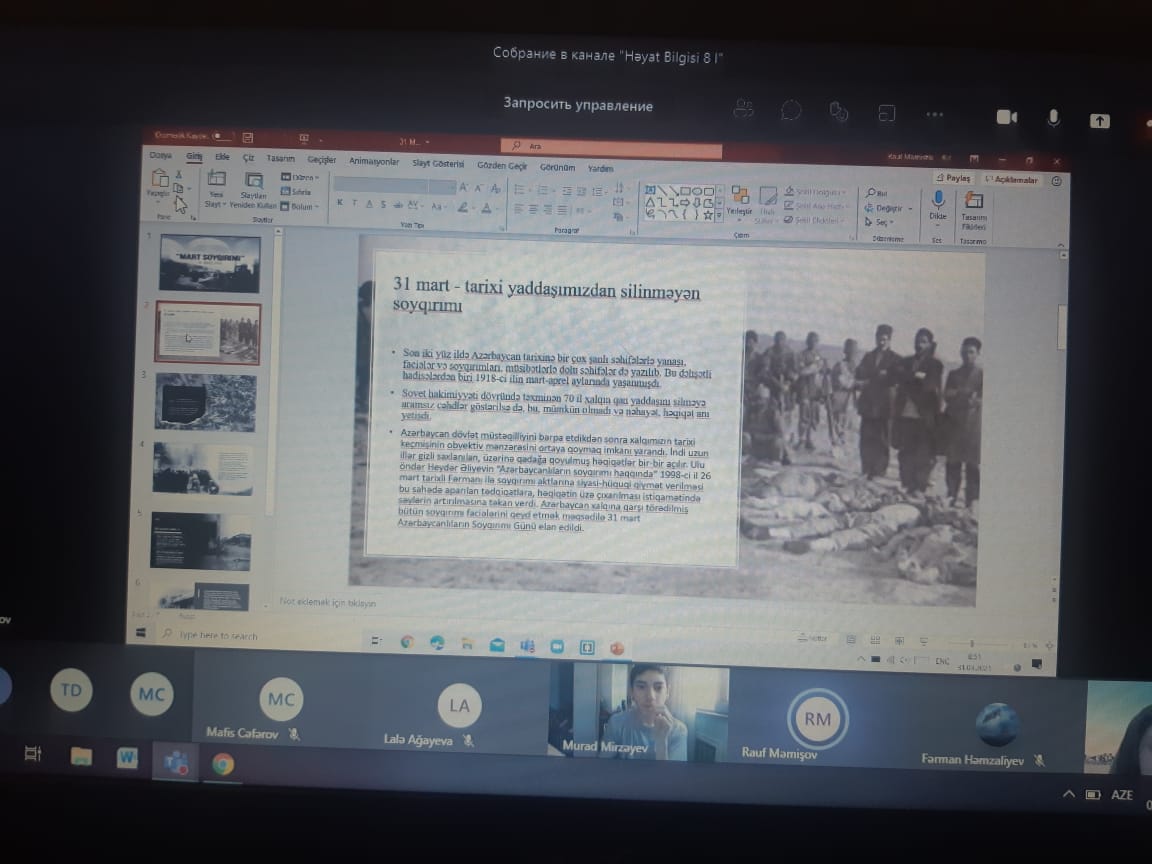Start slideshow from the quick access toolbar
The width and height of the screenshot is (1152, 864).
pos(303,137)
